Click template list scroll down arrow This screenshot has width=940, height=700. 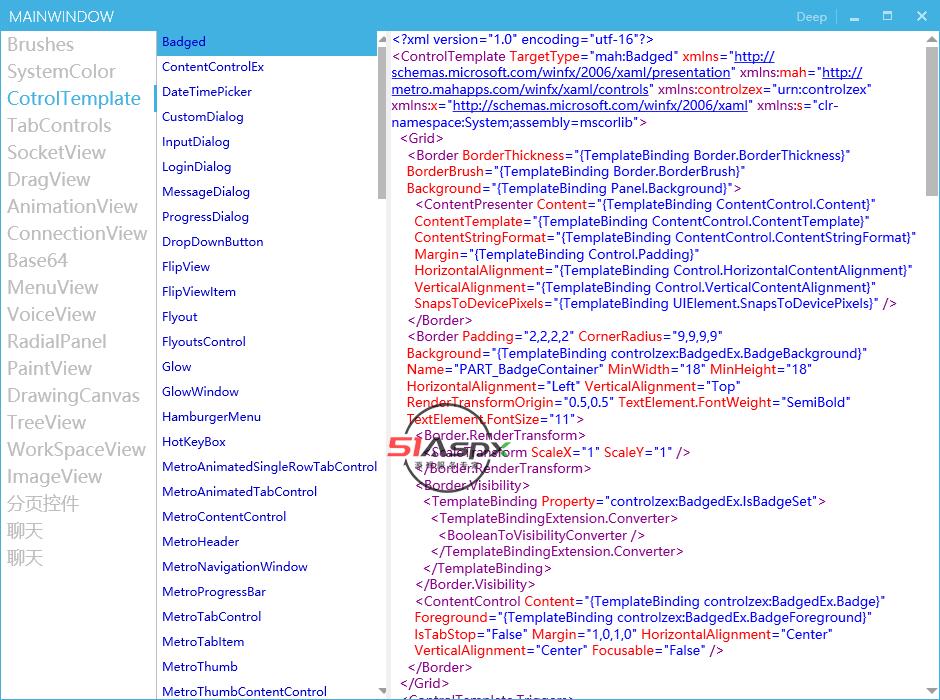point(382,691)
